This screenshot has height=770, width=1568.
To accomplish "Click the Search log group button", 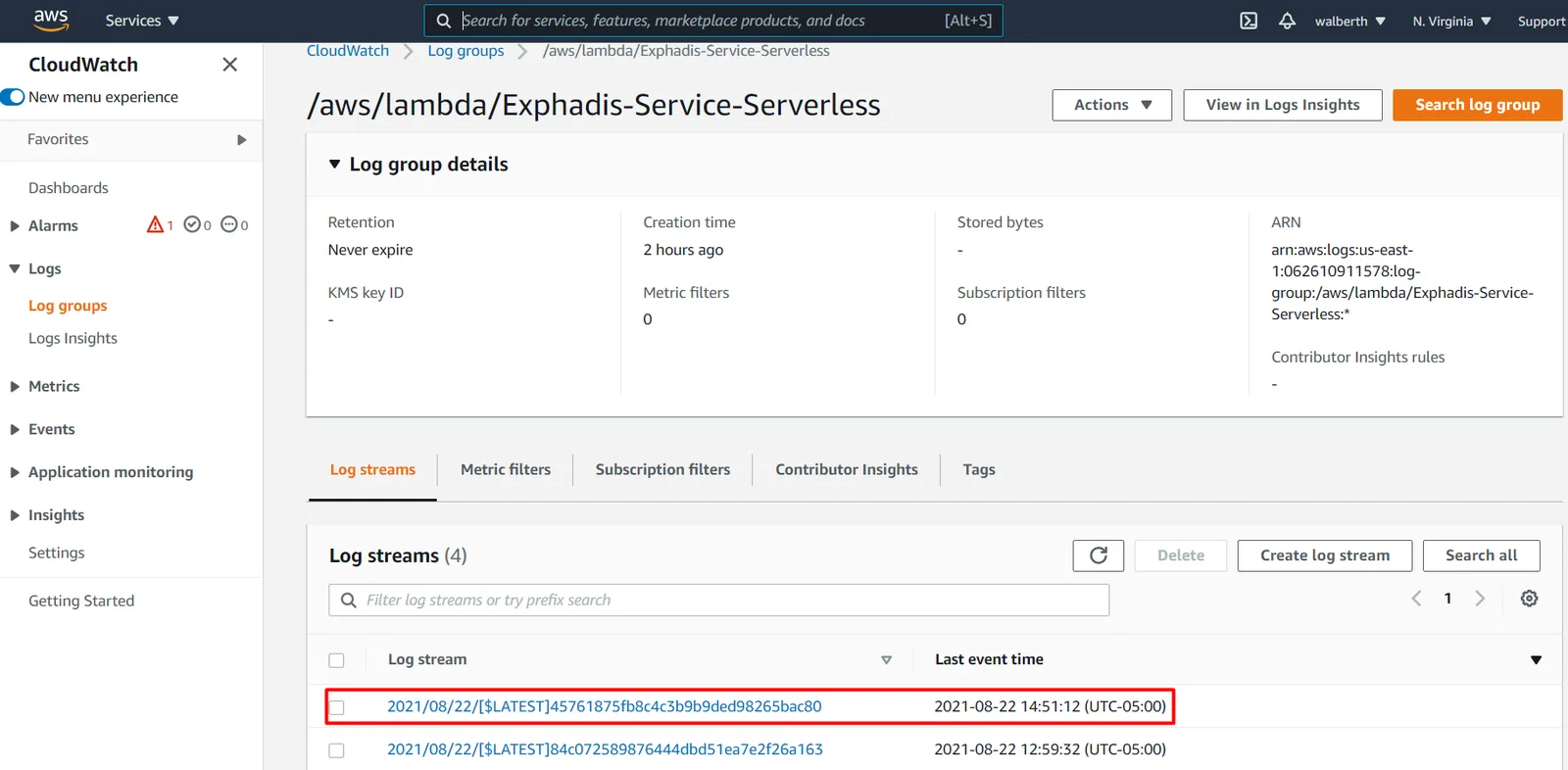I will pyautogui.click(x=1478, y=105).
